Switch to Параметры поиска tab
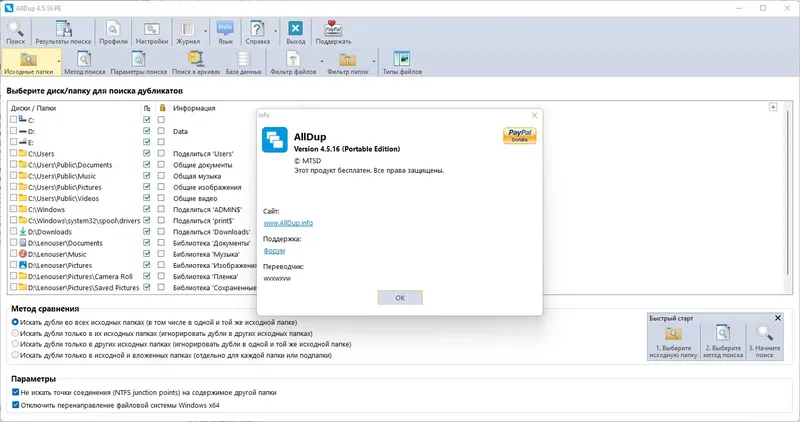Image resolution: width=800 pixels, height=422 pixels. [x=138, y=63]
